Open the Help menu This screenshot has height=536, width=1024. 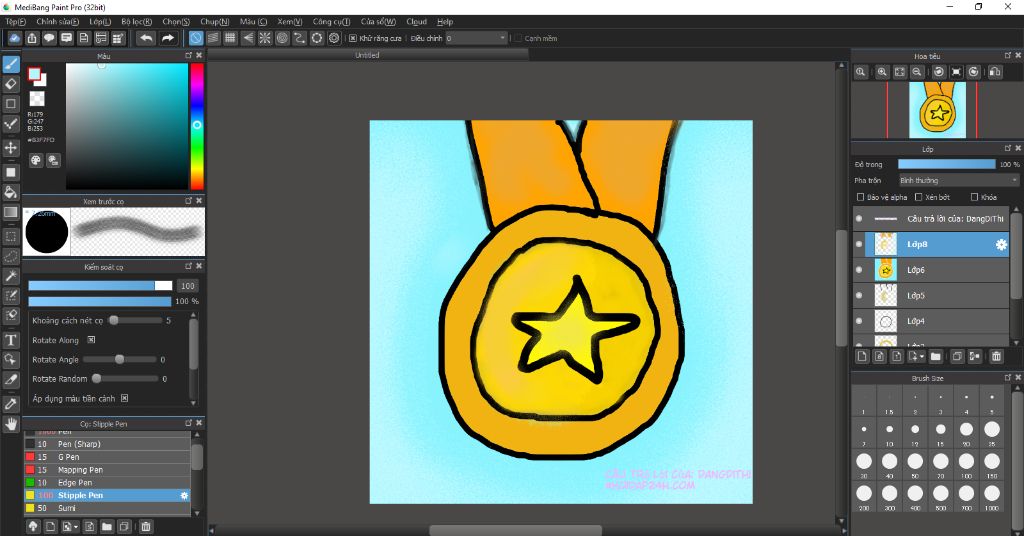tap(445, 22)
